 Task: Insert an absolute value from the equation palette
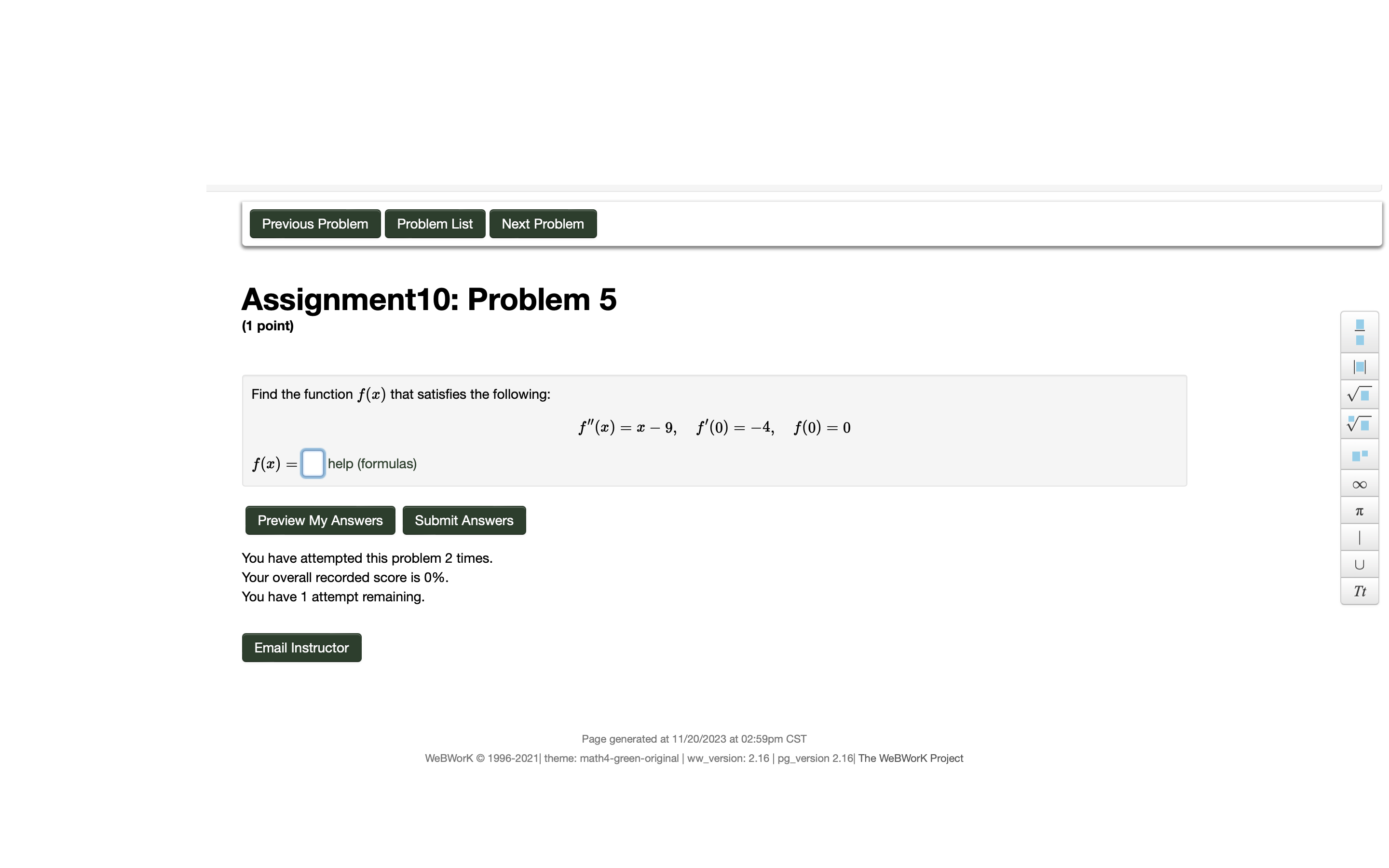pos(1359,366)
